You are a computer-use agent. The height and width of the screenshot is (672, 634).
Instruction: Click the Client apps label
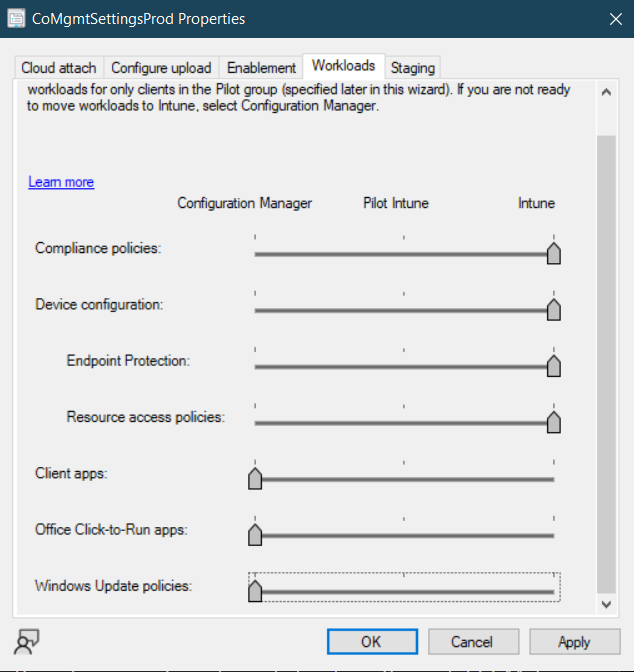pos(71,473)
